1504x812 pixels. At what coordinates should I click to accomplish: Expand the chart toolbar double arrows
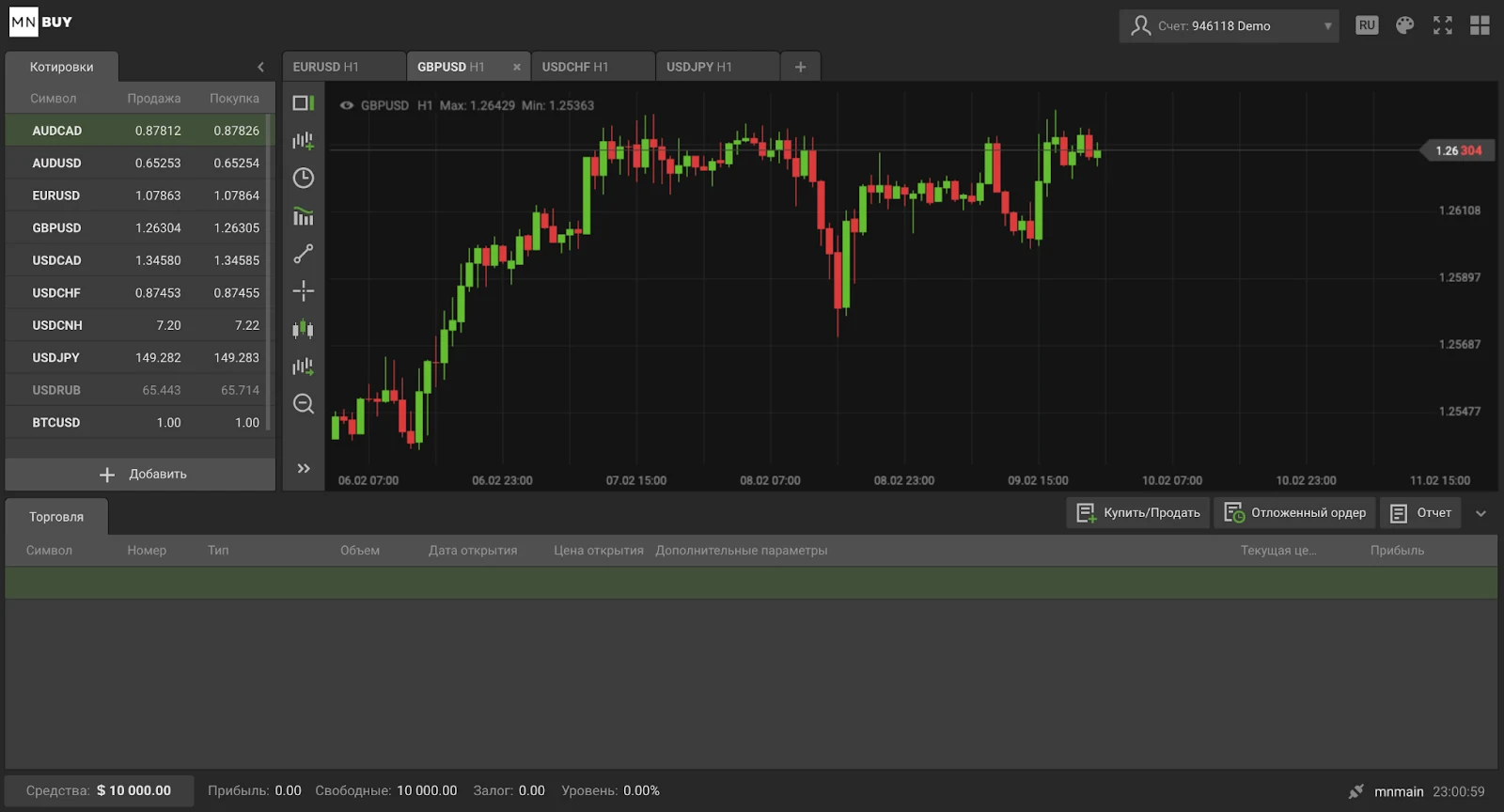coord(304,468)
